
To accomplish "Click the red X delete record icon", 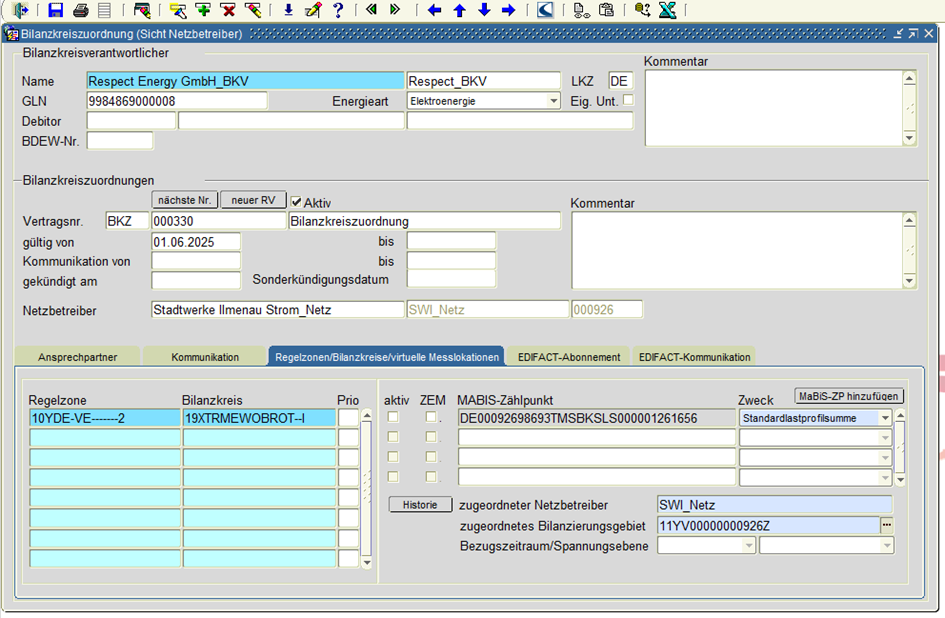I will tap(228, 10).
